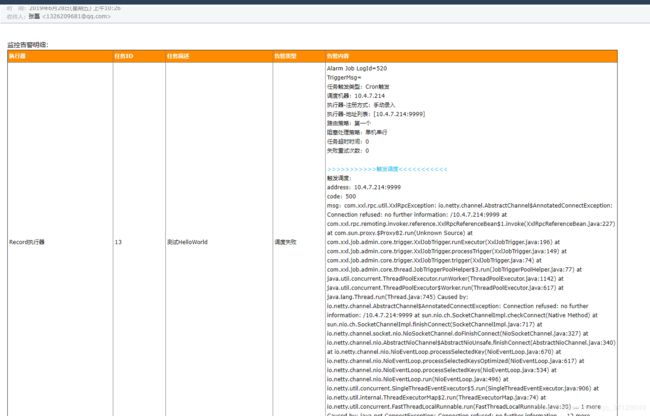Image resolution: width=650 pixels, height=416 pixels.
Task: Click the "调度机器: 10.4.7.214" line
Action: 356,96
